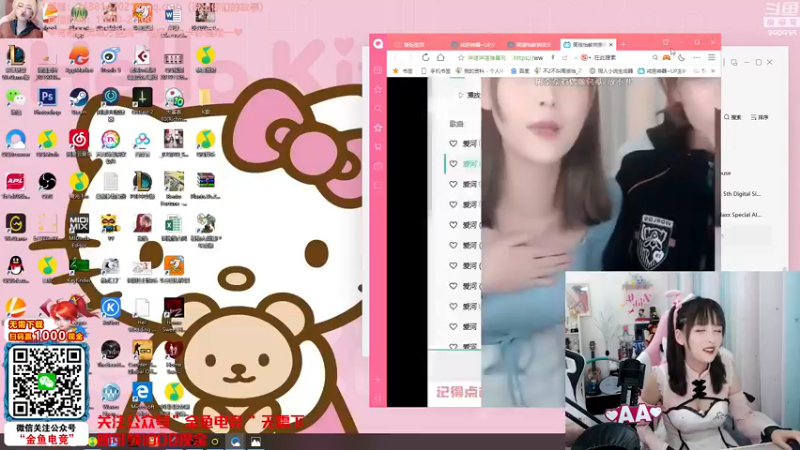Viewport: 800px width, 450px height.
Task: Open the game controller toolbar icon
Action: (666, 57)
